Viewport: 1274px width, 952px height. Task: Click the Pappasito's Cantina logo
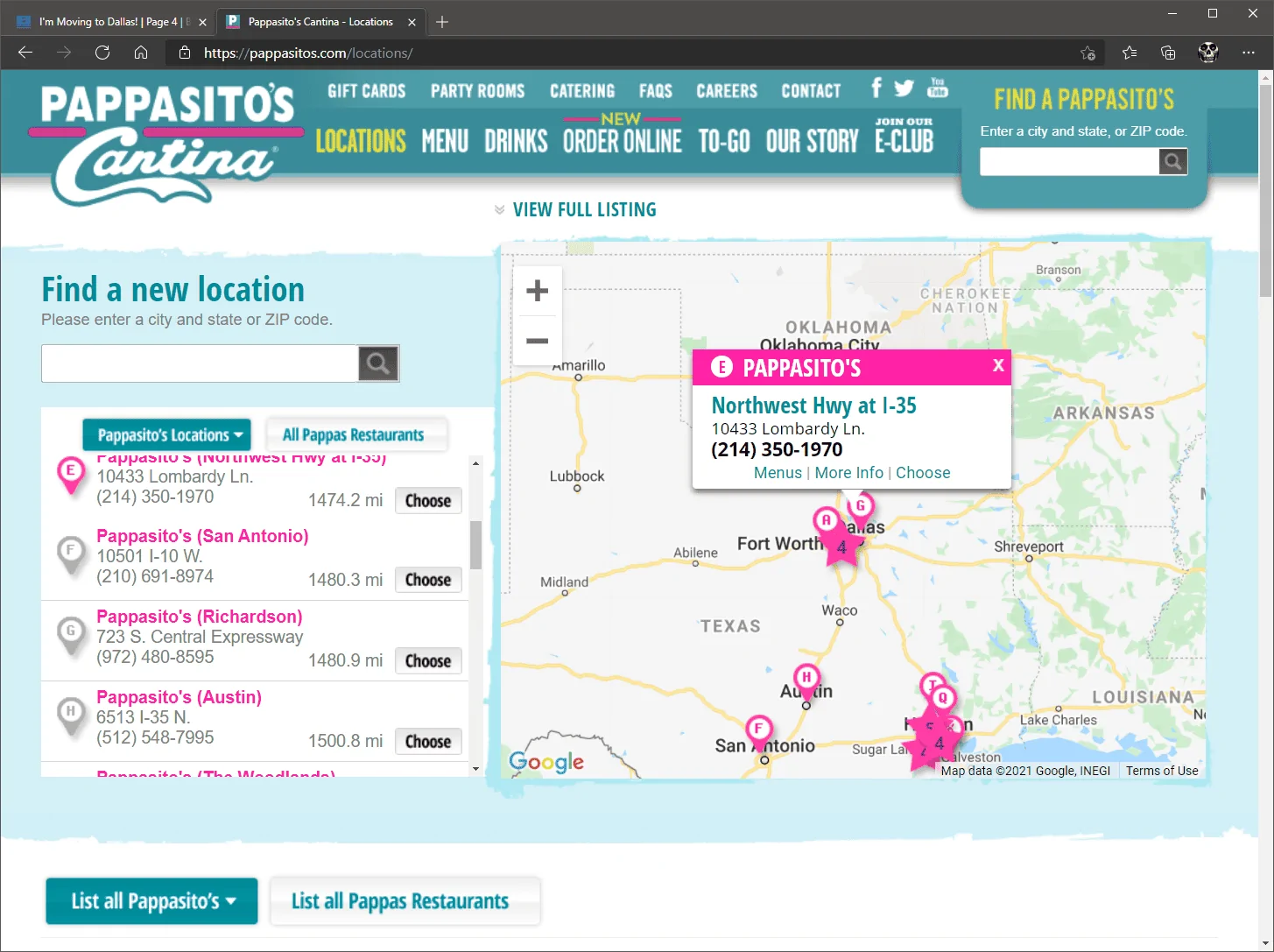pos(166,144)
